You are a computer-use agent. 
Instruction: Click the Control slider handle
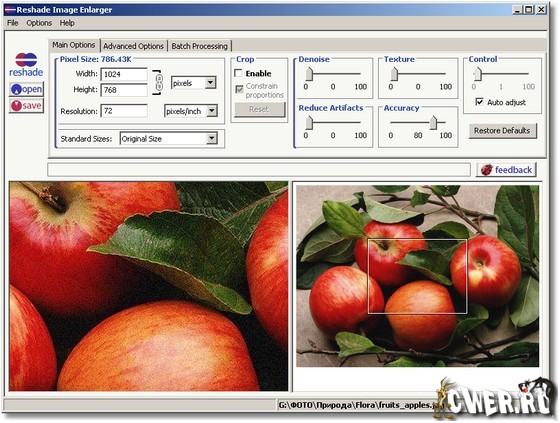478,74
